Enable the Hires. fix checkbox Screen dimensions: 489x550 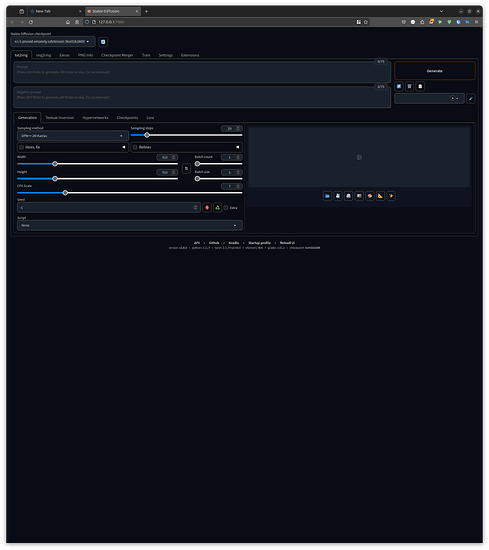[x=22, y=147]
